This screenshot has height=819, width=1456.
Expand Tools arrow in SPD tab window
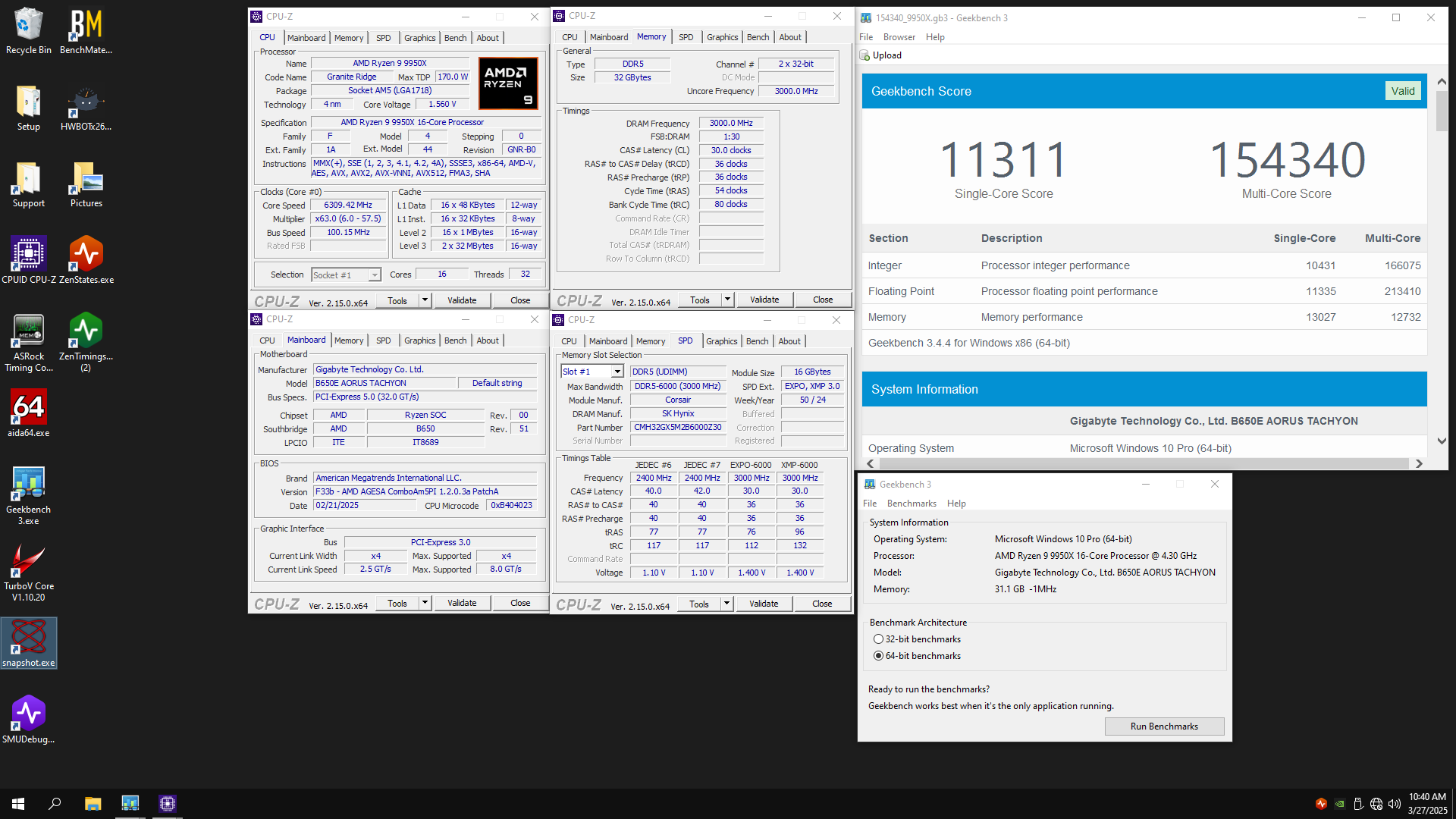(x=726, y=604)
